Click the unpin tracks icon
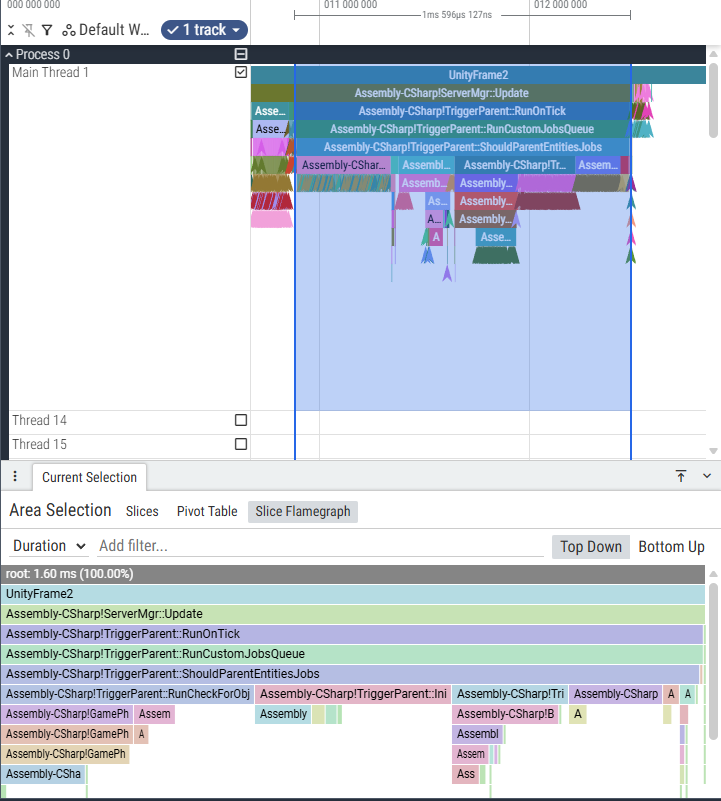 click(x=28, y=30)
